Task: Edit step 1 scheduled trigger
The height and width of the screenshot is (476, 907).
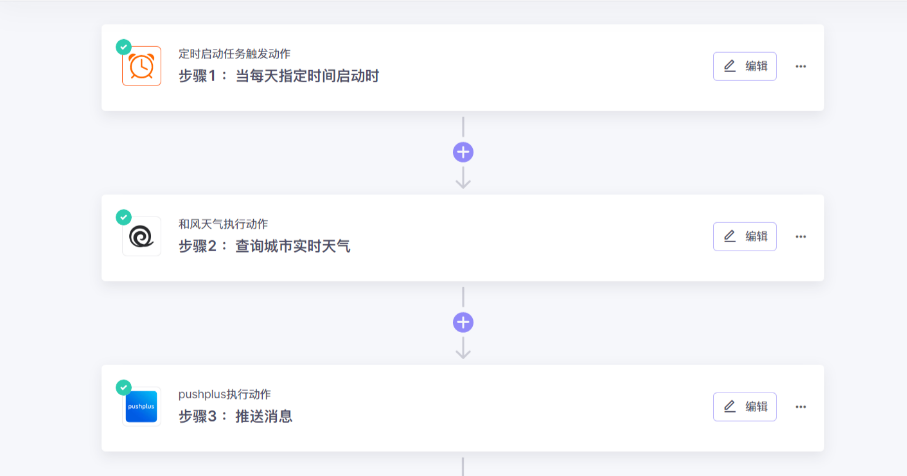Action: 744,66
